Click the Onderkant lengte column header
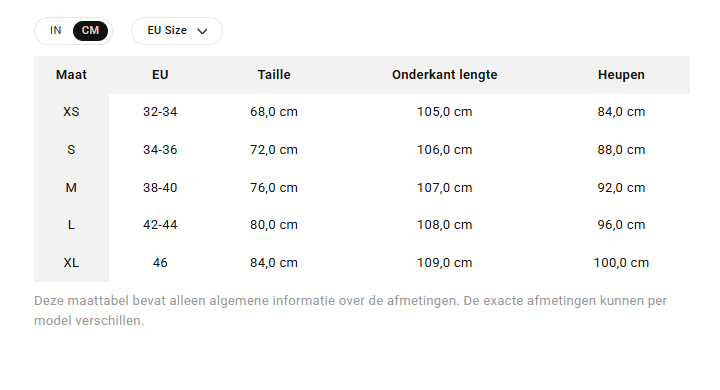Image resolution: width=720 pixels, height=390 pixels. coord(444,75)
